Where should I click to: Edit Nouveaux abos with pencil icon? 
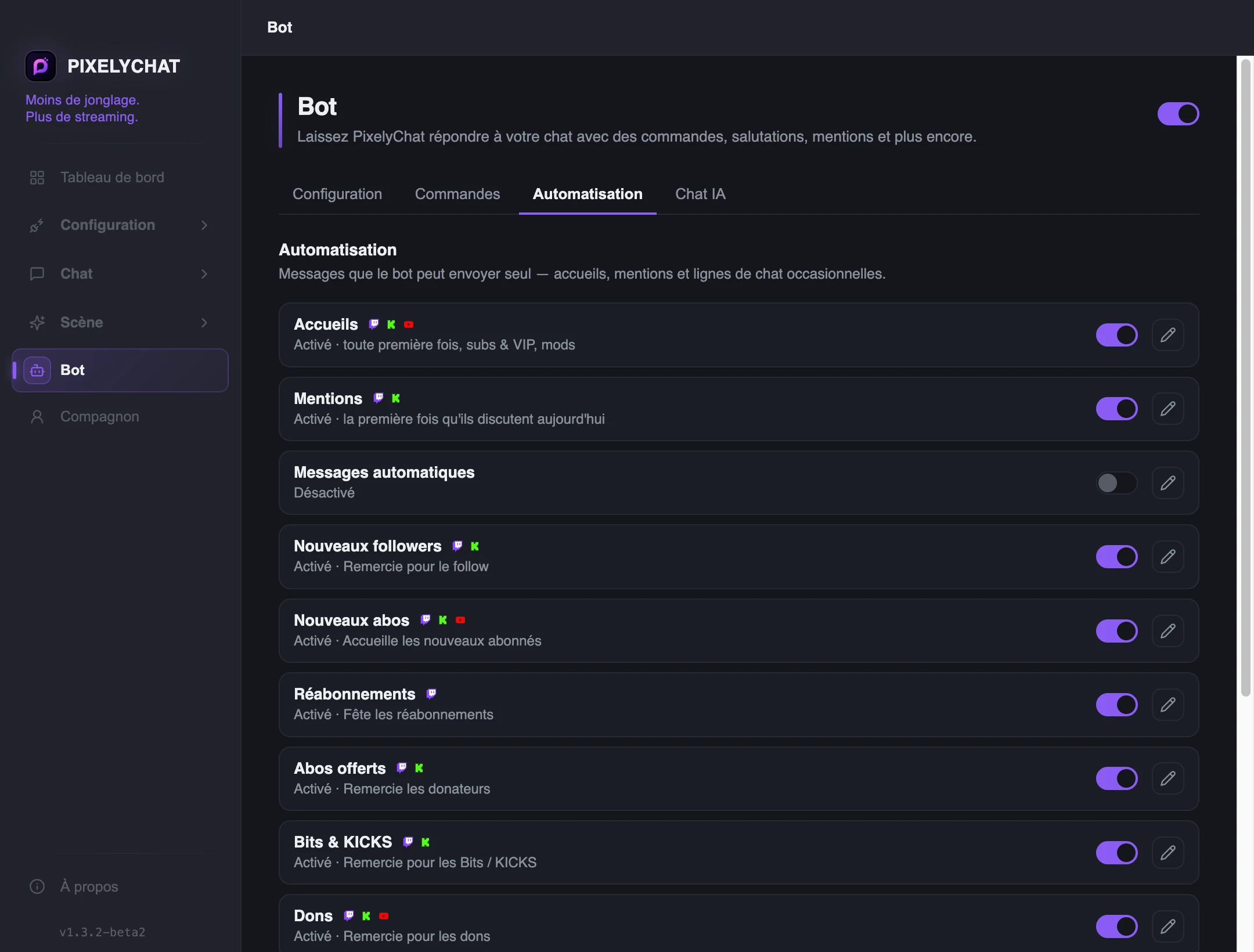coord(1168,631)
